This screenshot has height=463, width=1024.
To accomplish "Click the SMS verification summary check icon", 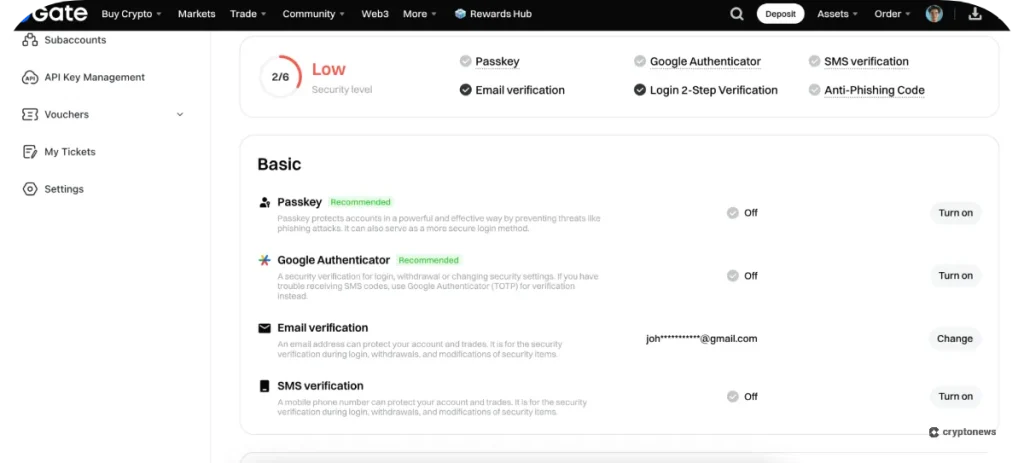I will [x=814, y=61].
